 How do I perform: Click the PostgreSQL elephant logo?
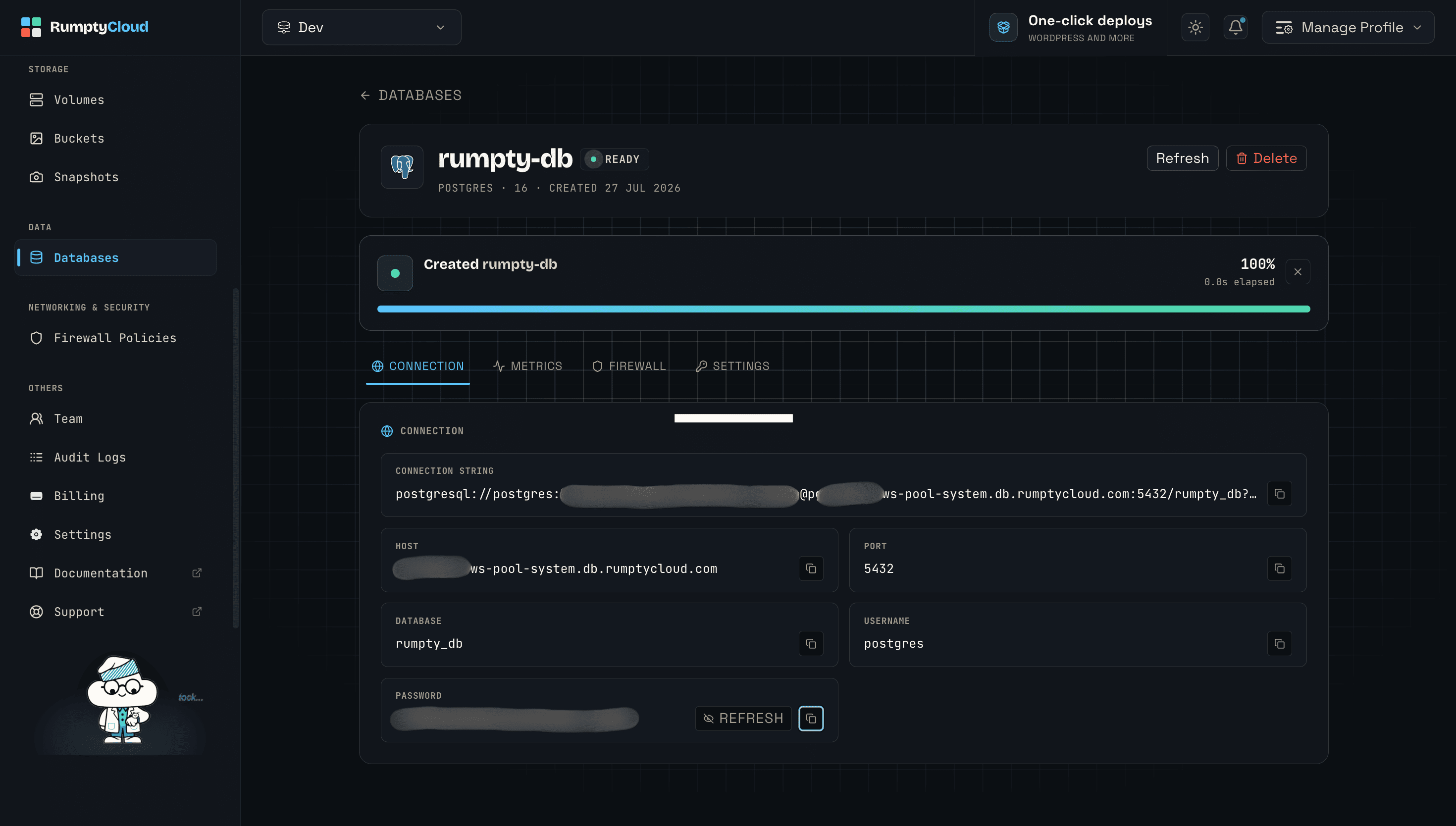[402, 167]
